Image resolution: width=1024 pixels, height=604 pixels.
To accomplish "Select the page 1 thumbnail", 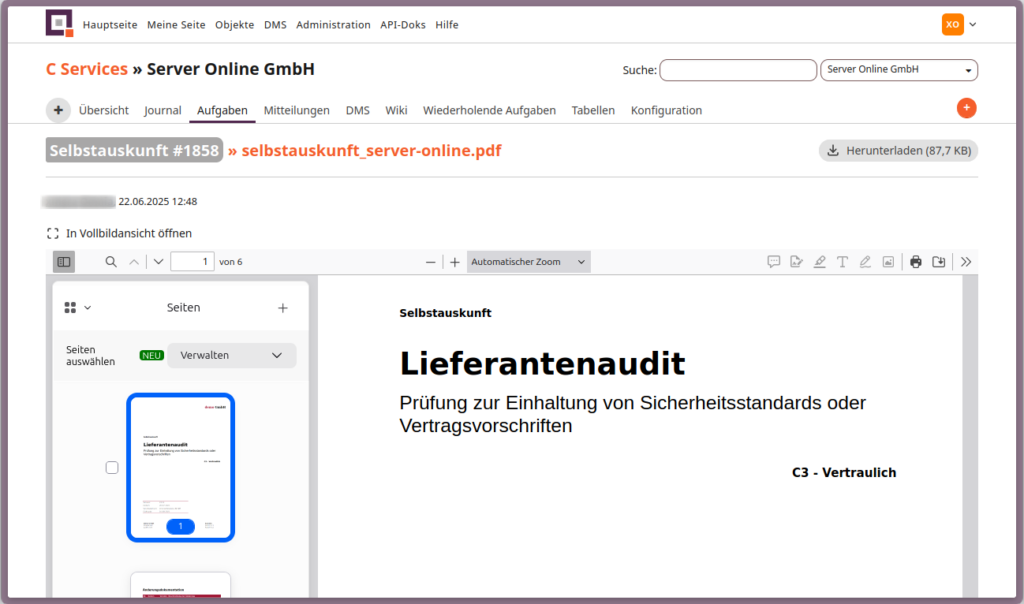I will pos(180,468).
